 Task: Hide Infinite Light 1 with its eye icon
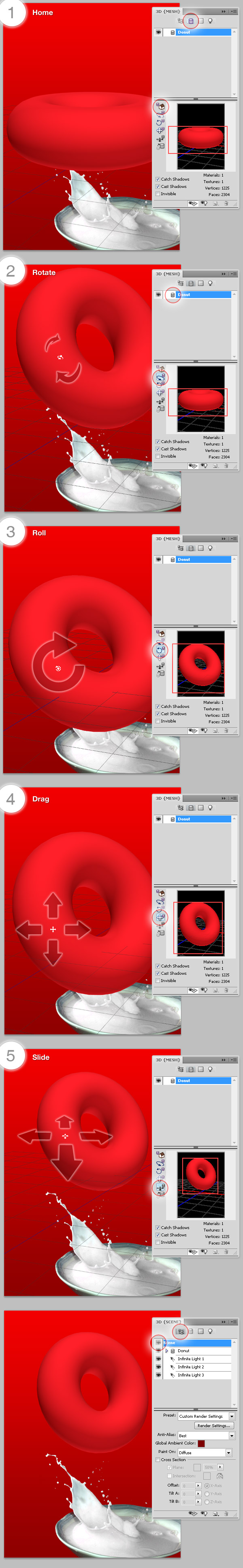(158, 1359)
